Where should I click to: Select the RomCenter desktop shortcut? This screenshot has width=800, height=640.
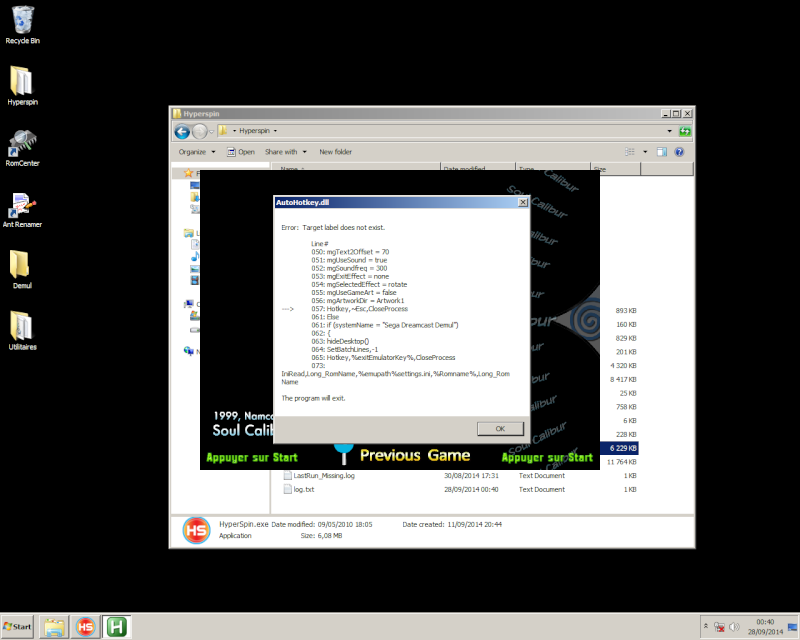click(x=22, y=147)
